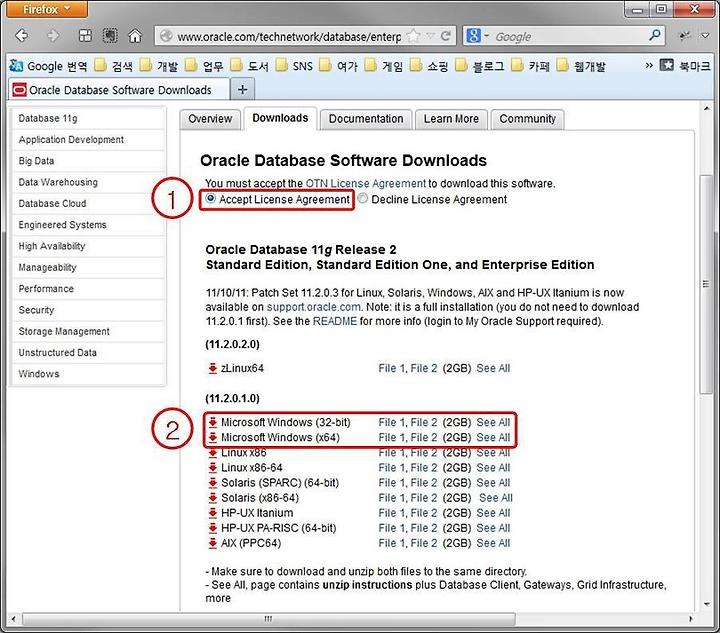Screen dimensions: 720x633
Task: Open the Firefox menu button
Action: pyautogui.click(x=47, y=9)
